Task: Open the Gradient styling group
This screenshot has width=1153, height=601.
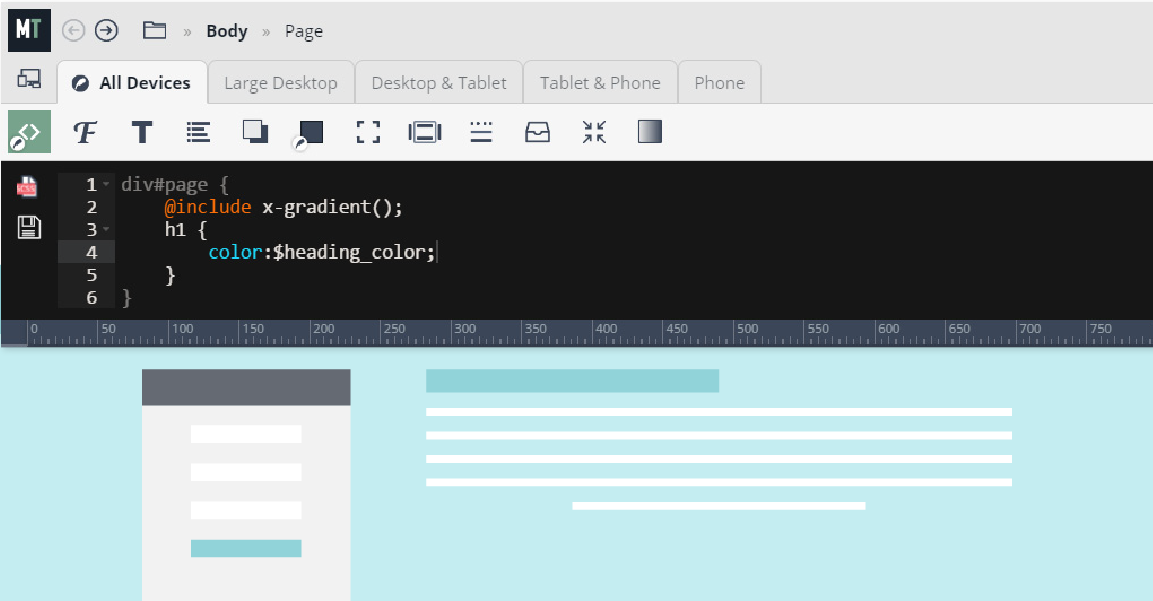Action: (x=650, y=132)
